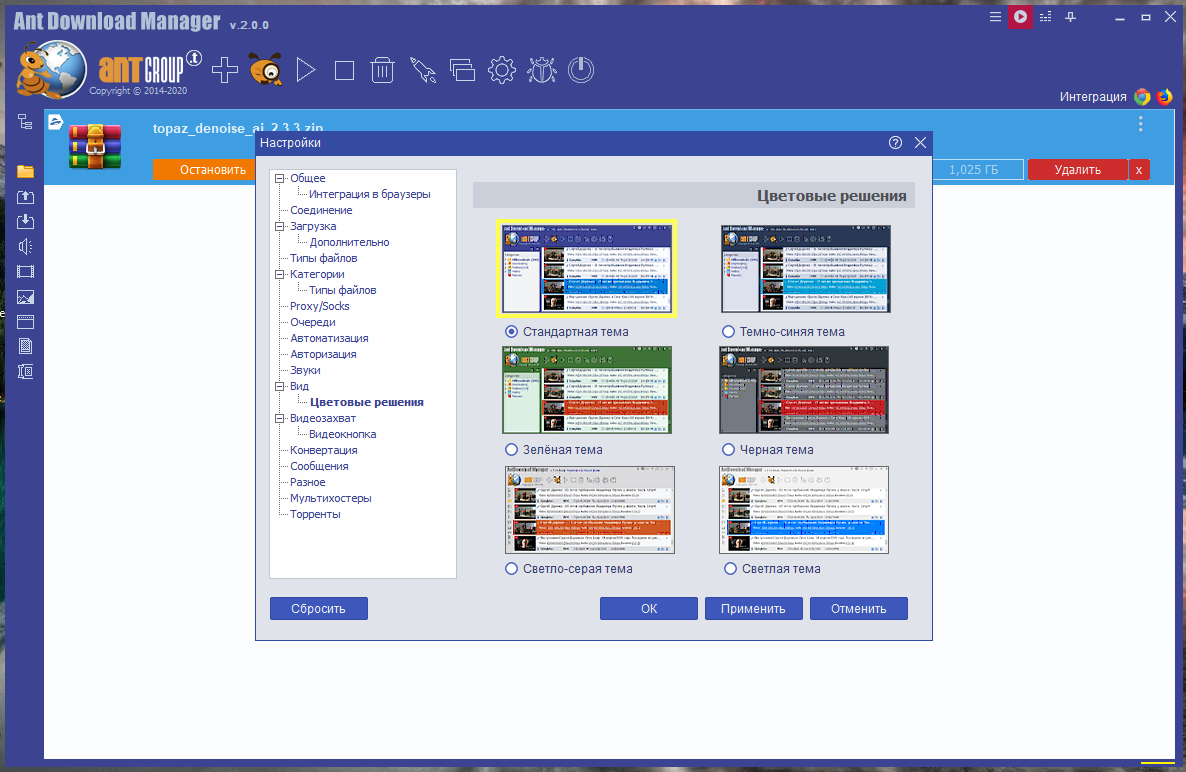
Task: Click the Chrome integration icon
Action: (x=1142, y=97)
